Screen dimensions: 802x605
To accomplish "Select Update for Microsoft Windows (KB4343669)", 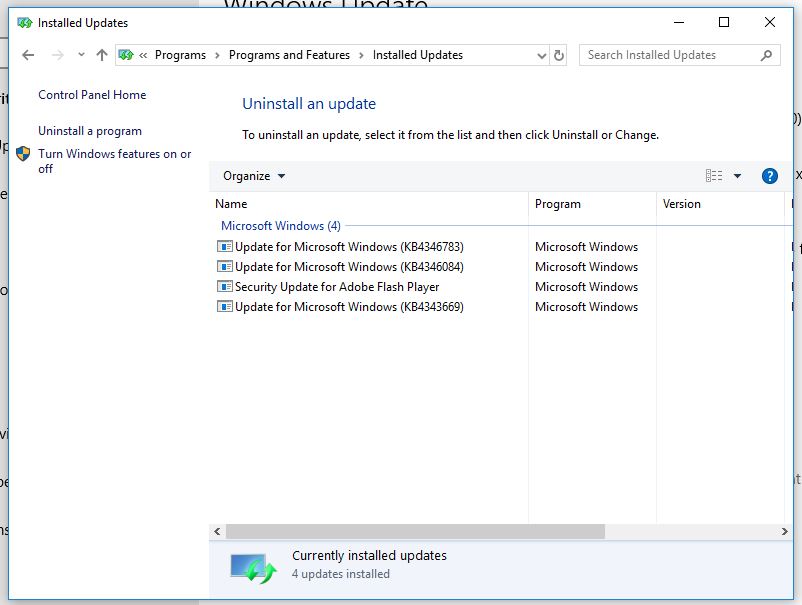I will click(349, 307).
